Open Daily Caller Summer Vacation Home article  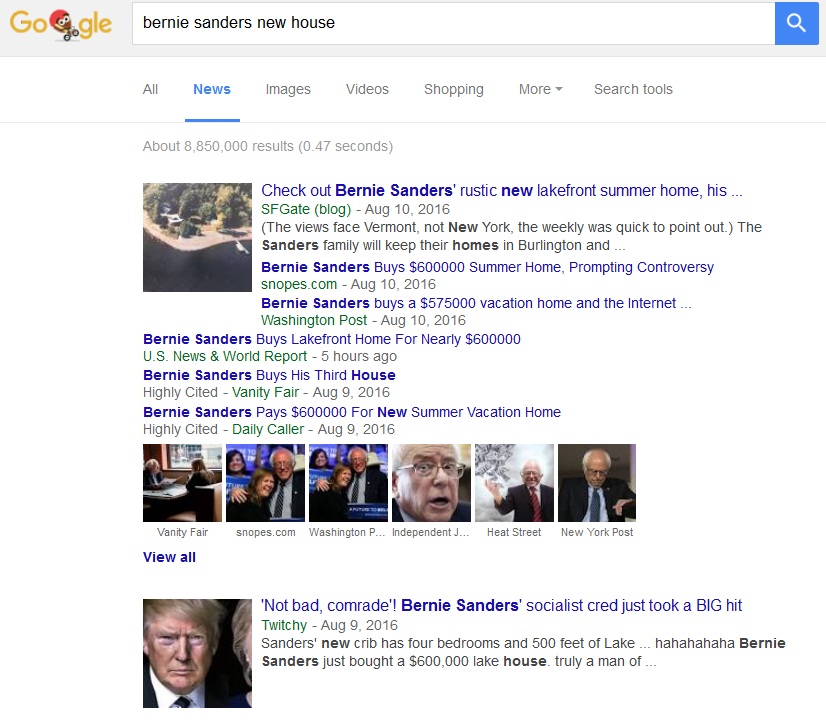[x=352, y=412]
